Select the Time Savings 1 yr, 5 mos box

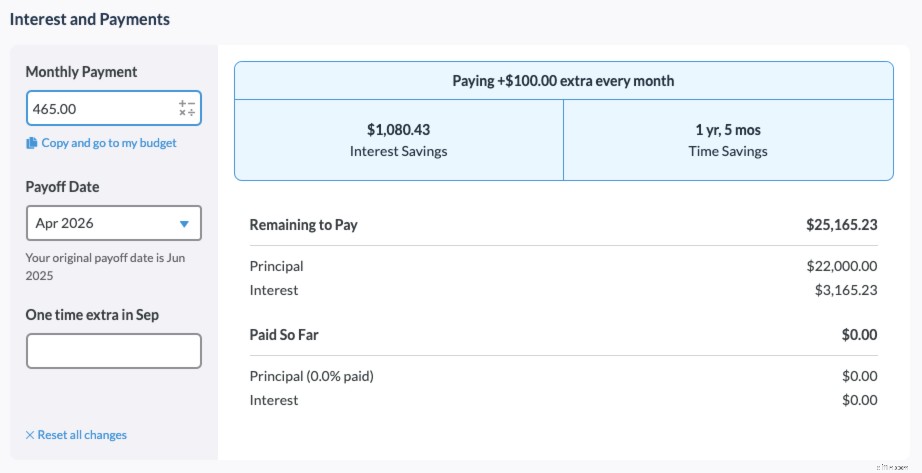728,140
